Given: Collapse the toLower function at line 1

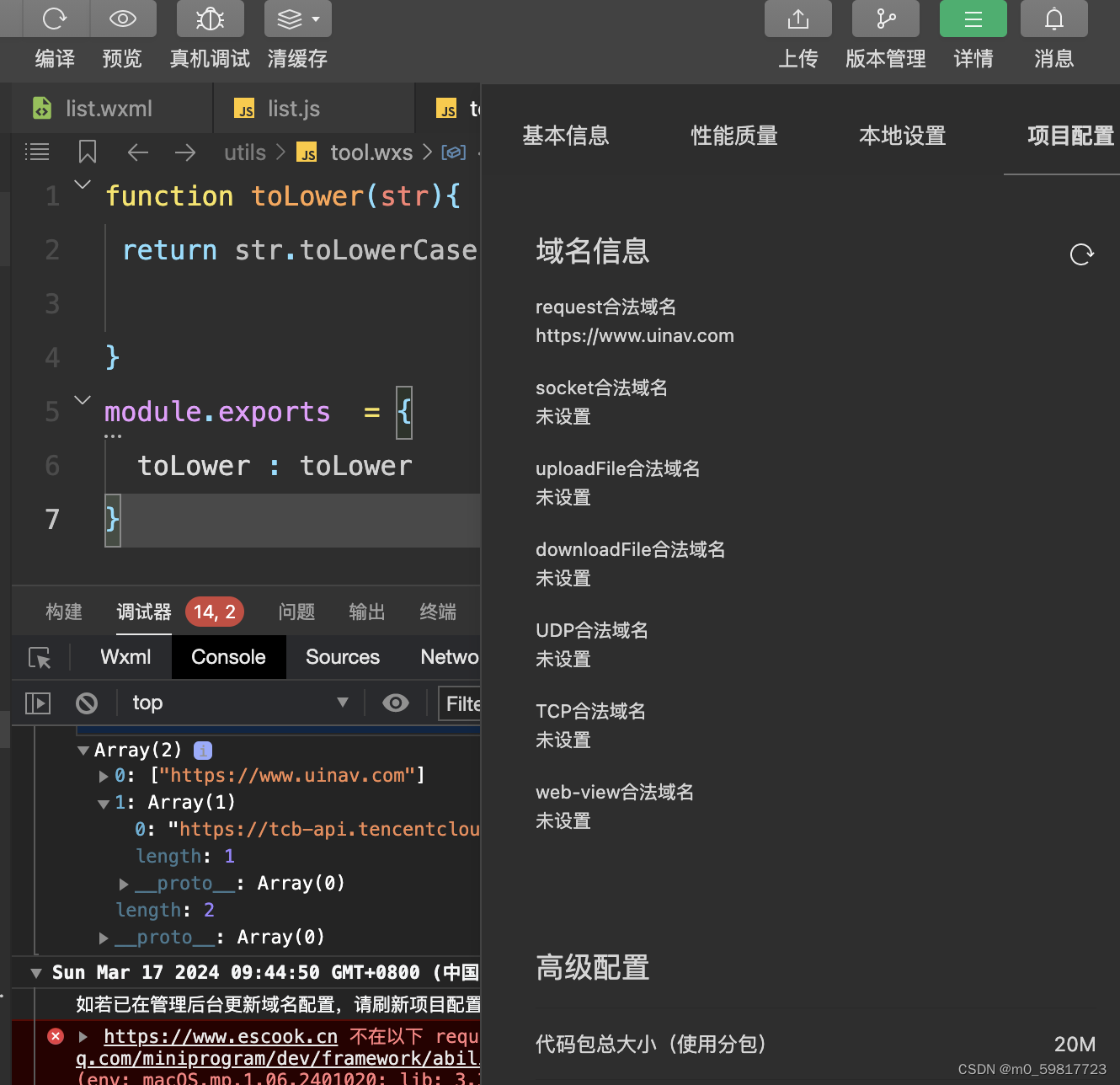Looking at the screenshot, I should point(83,184).
